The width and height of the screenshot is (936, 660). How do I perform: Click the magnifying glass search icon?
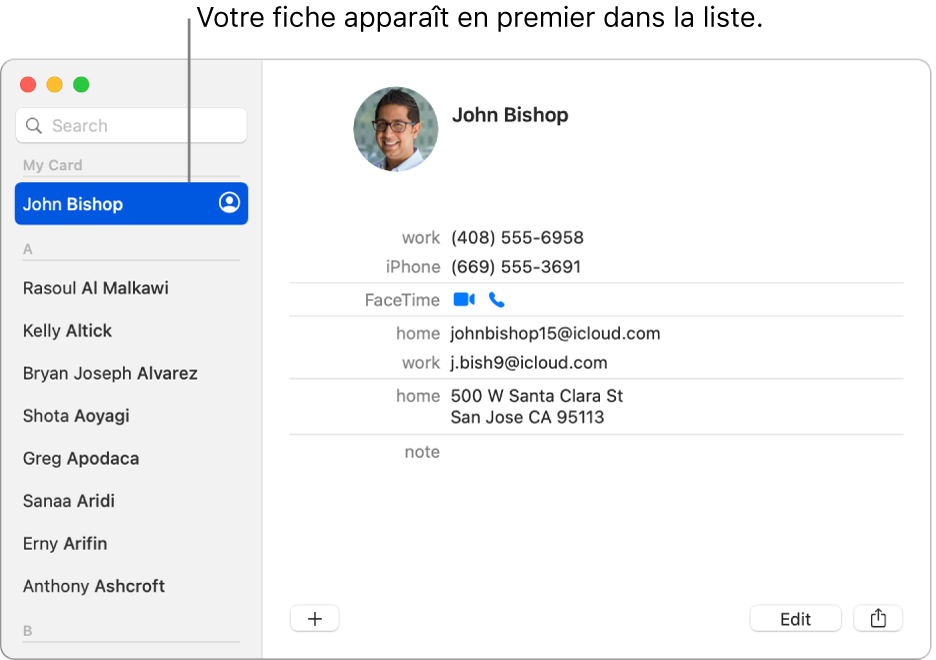click(34, 125)
